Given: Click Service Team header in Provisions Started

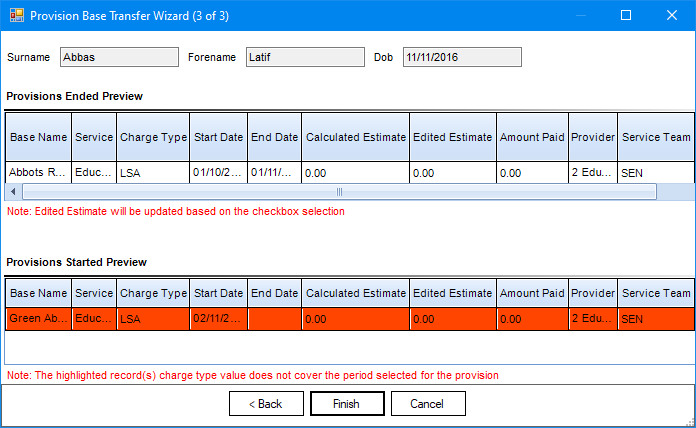Looking at the screenshot, I should tap(655, 293).
